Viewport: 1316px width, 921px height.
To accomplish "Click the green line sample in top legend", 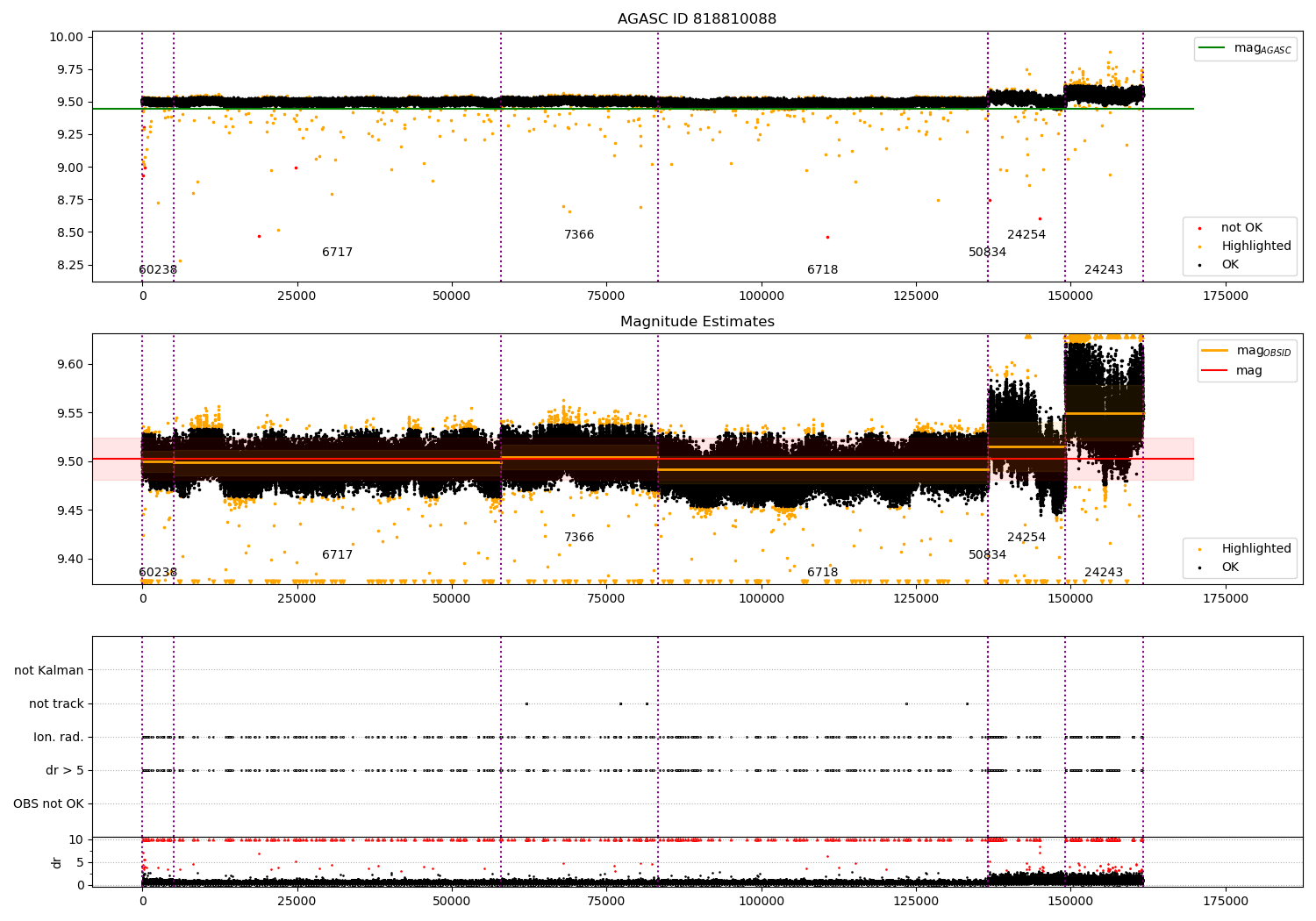I will pyautogui.click(x=1211, y=48).
